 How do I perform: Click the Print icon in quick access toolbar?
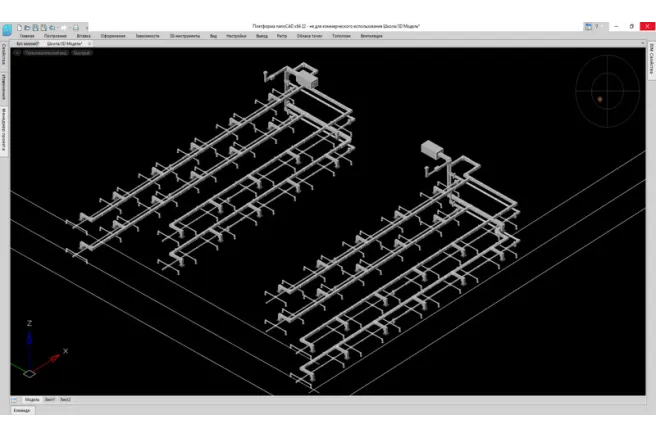coord(75,27)
